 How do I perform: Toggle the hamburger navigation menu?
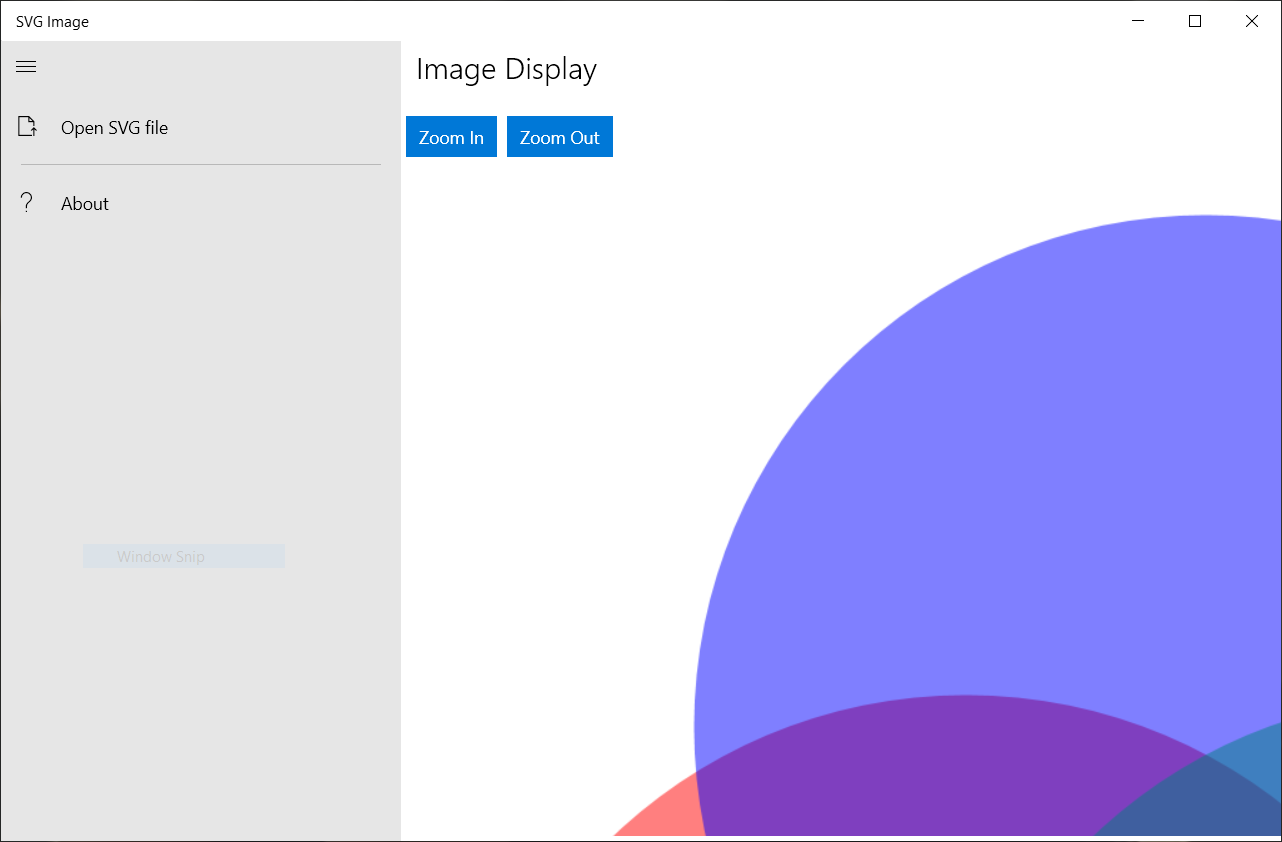[26, 67]
